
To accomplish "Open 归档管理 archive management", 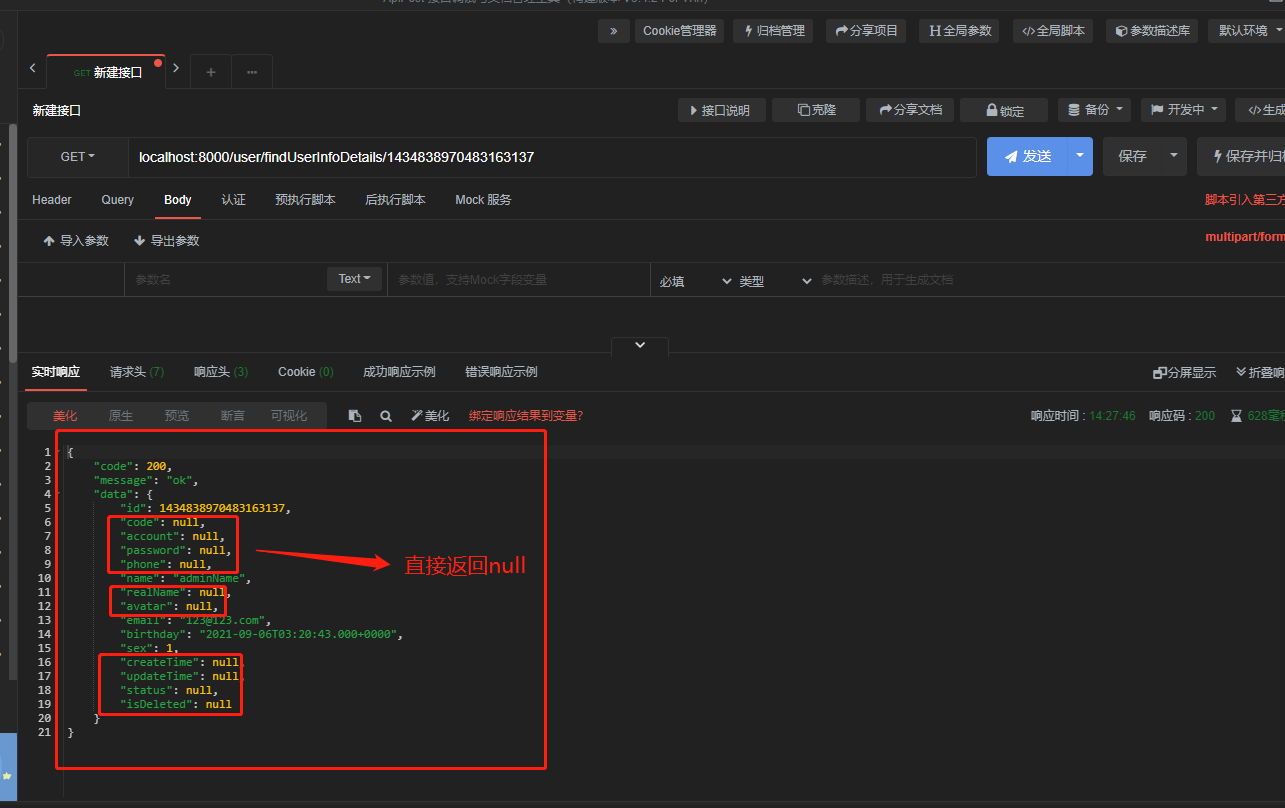I will point(773,31).
